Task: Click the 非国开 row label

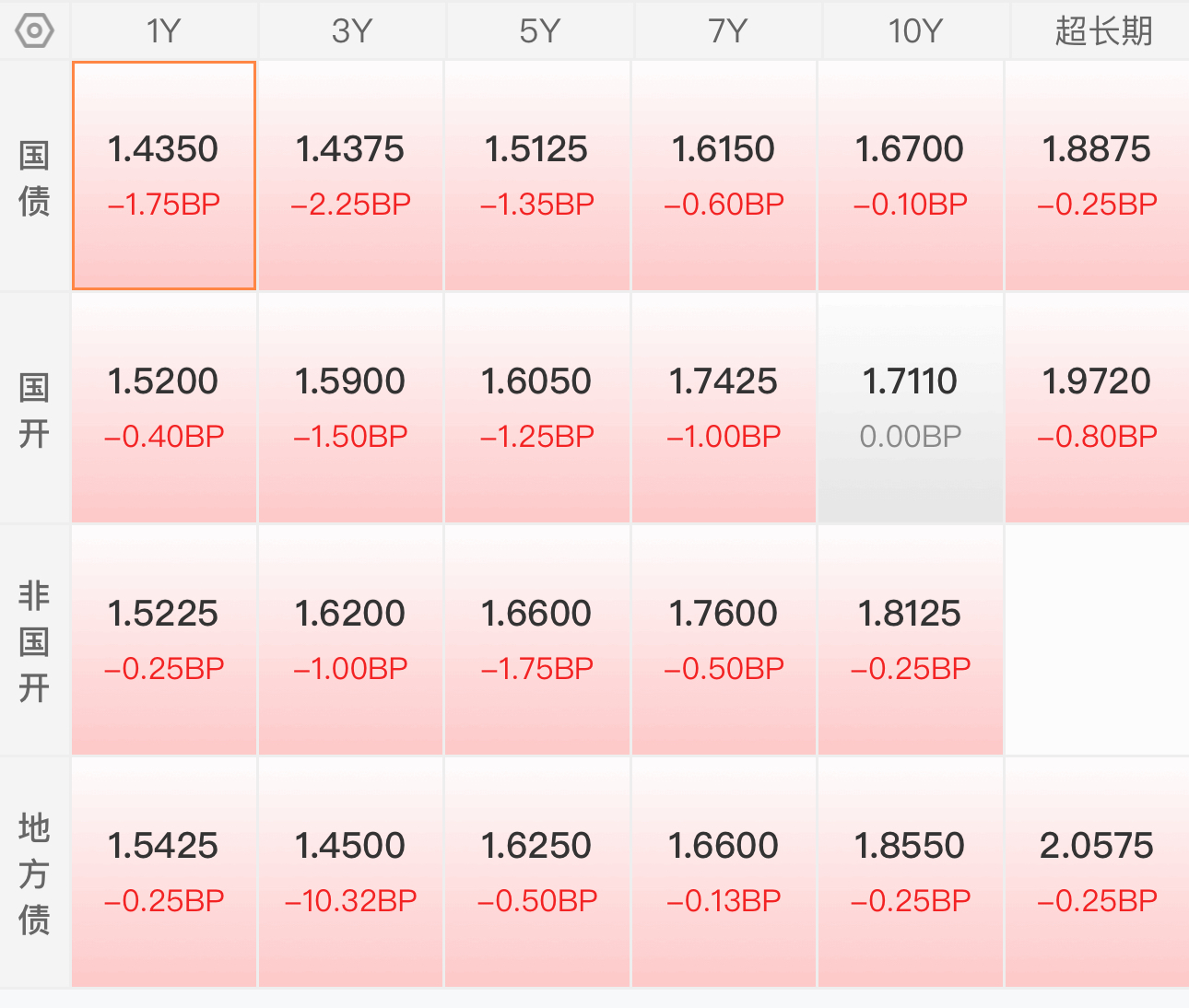Action: (34, 641)
